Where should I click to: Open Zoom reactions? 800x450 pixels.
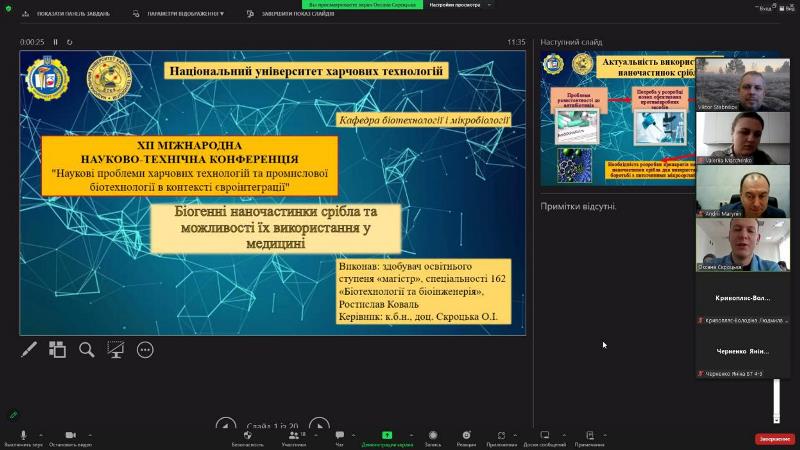click(x=466, y=437)
